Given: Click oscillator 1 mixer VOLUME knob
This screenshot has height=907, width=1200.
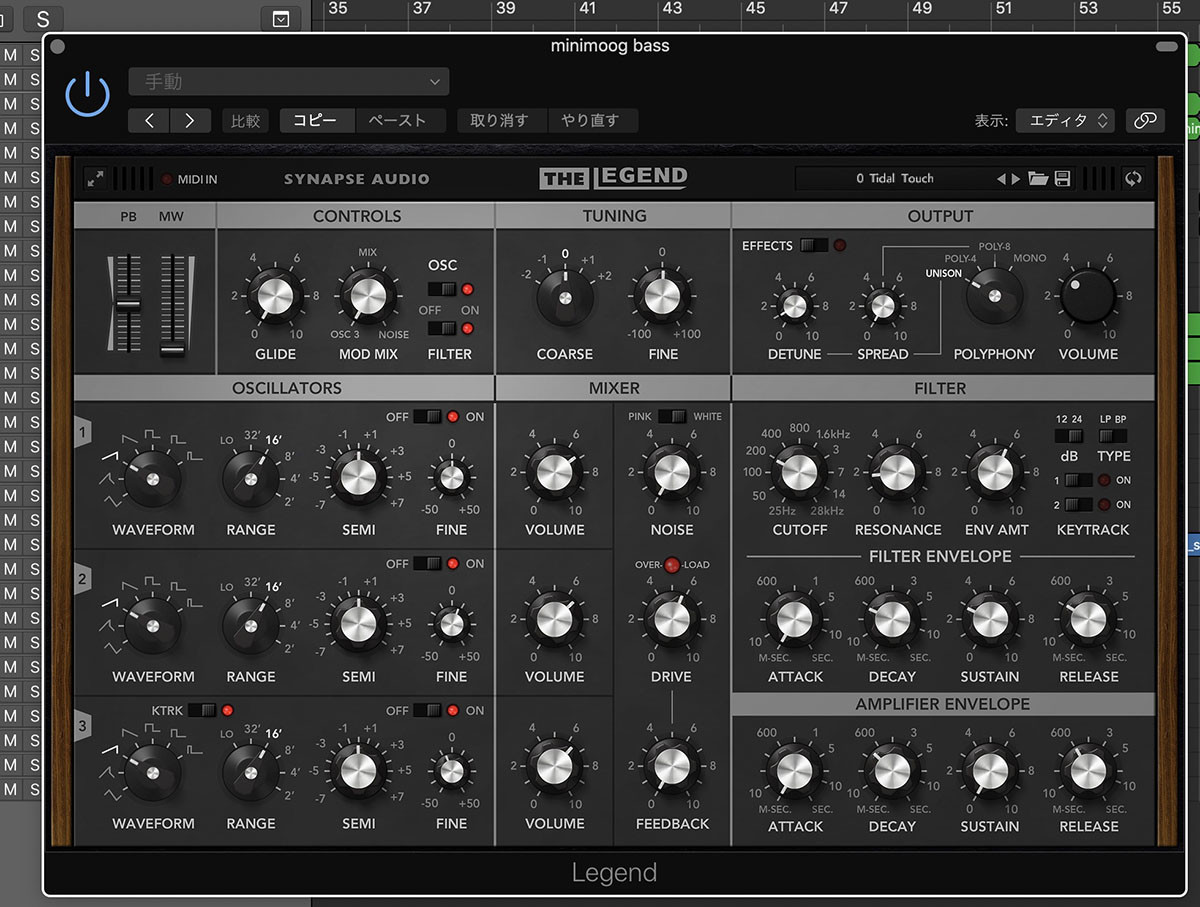Looking at the screenshot, I should point(553,472).
